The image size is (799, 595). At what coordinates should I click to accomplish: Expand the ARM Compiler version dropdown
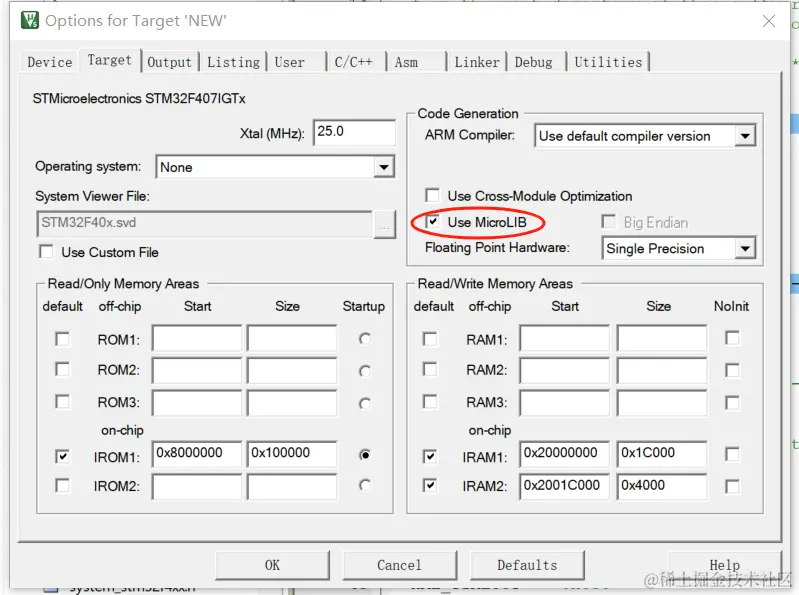click(x=744, y=136)
